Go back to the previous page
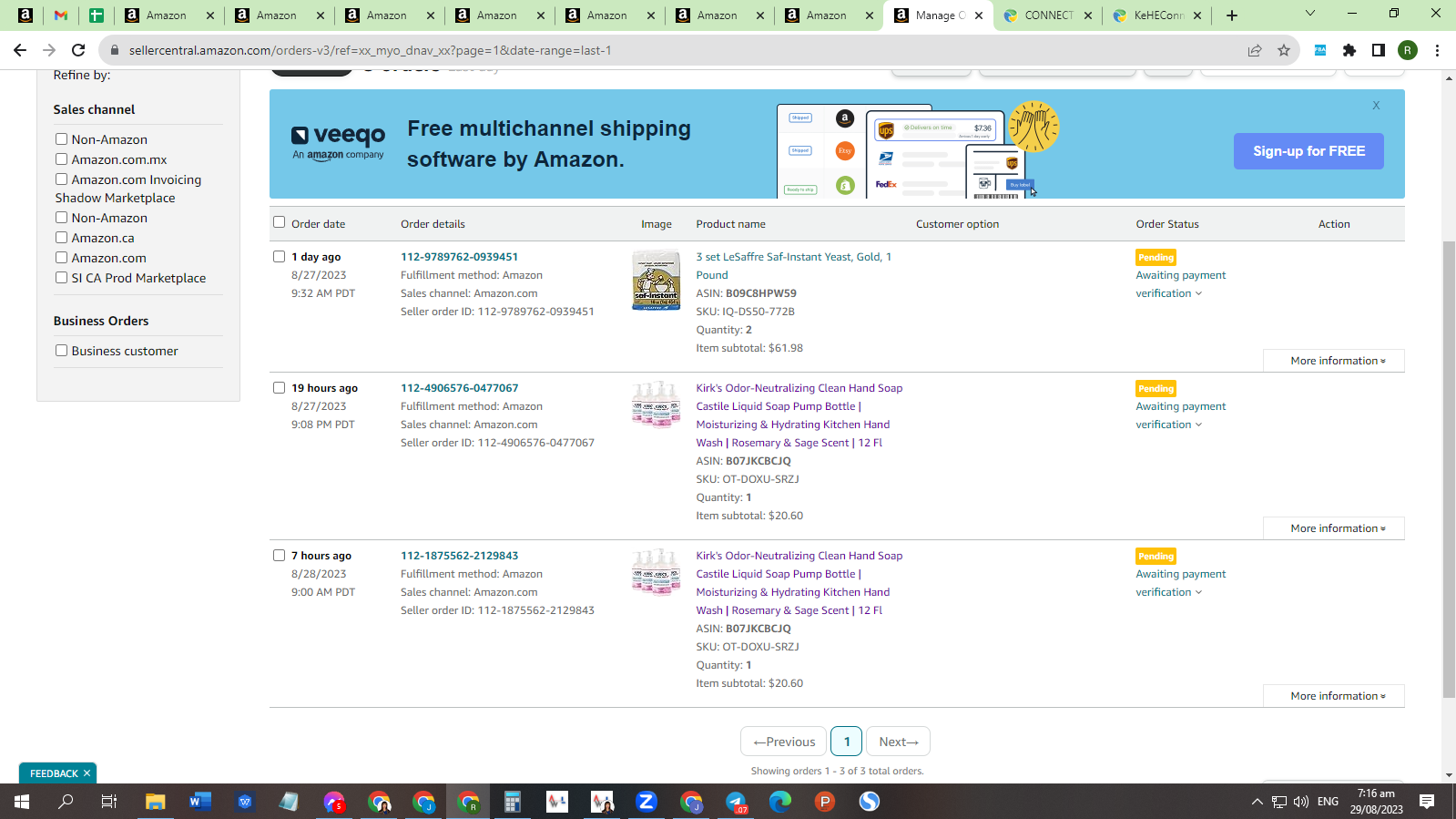This screenshot has width=1456, height=819. [x=20, y=50]
